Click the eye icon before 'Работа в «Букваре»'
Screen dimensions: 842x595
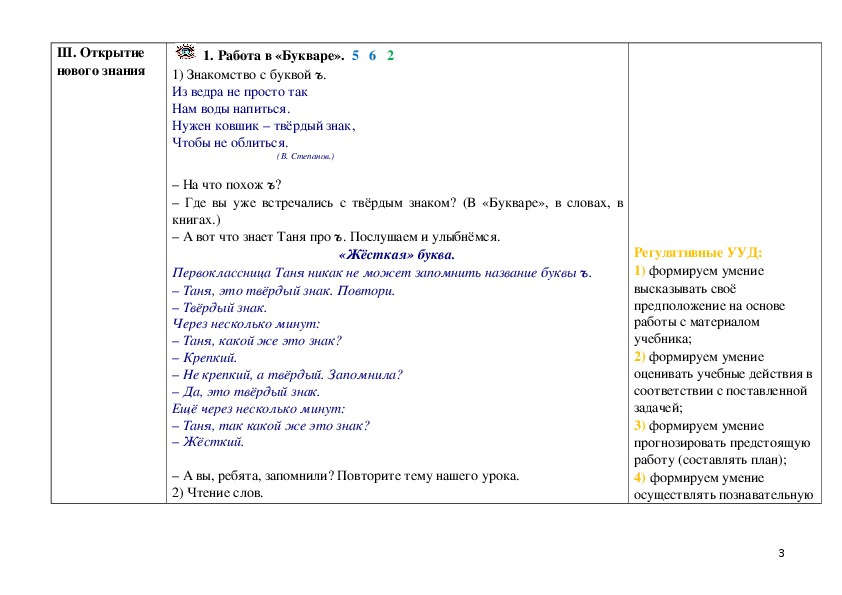(186, 52)
